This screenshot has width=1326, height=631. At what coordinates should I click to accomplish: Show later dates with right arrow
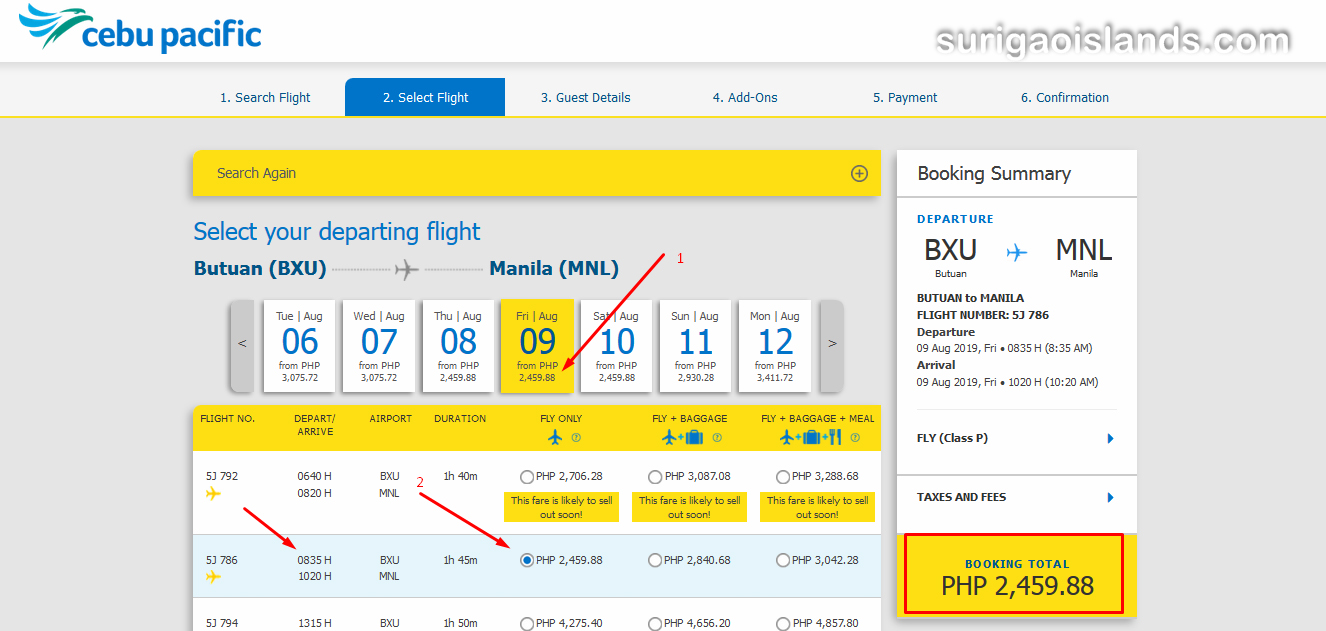[x=832, y=346]
